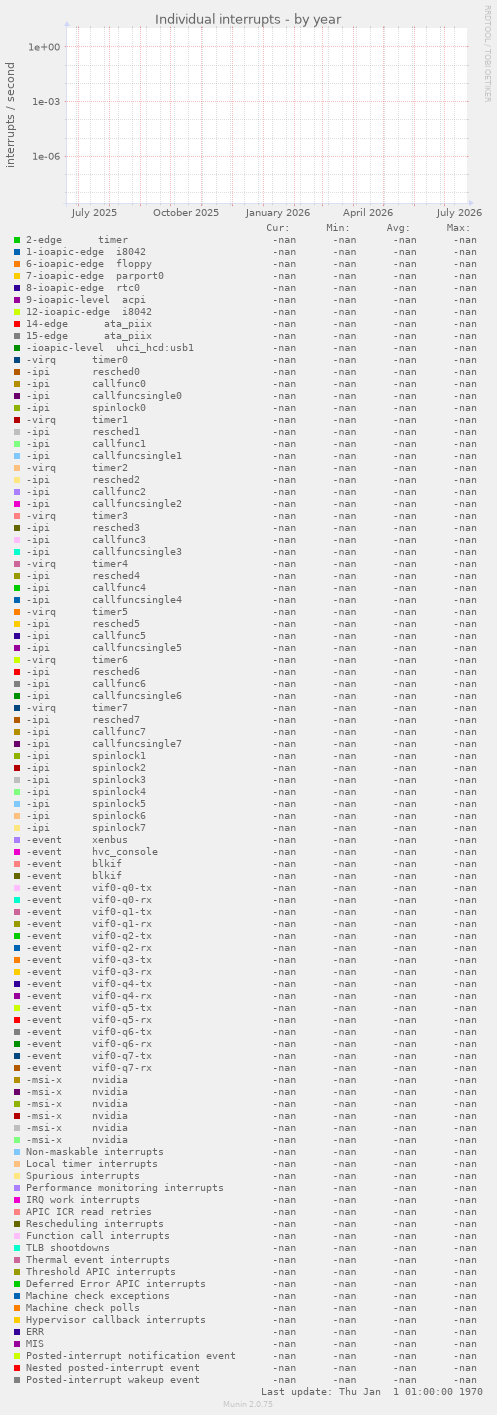Click the purple swatch beside 9-ioapic-level acpi
497x1415 pixels.
[x=17, y=300]
